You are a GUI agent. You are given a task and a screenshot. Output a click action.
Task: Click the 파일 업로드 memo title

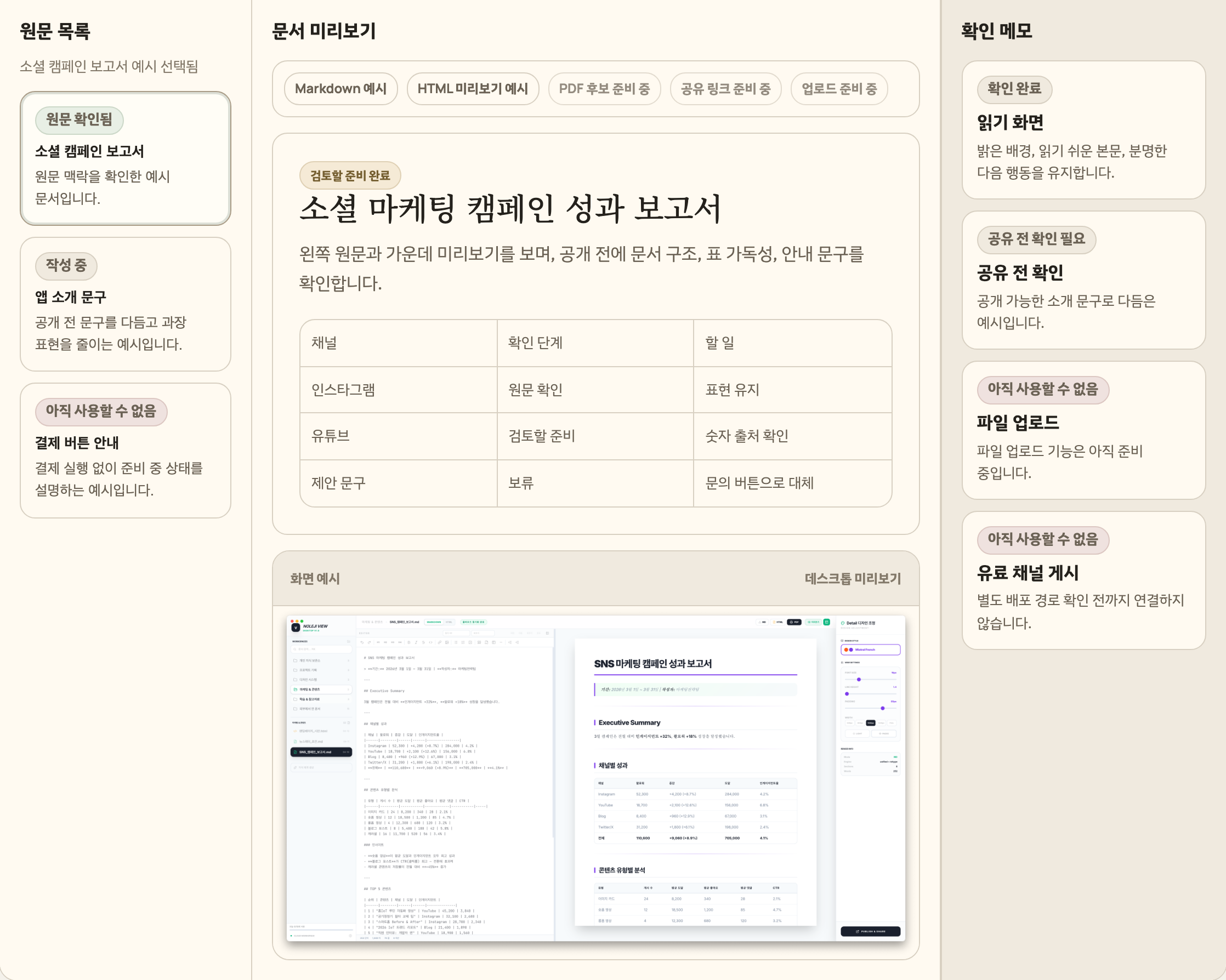click(1017, 423)
